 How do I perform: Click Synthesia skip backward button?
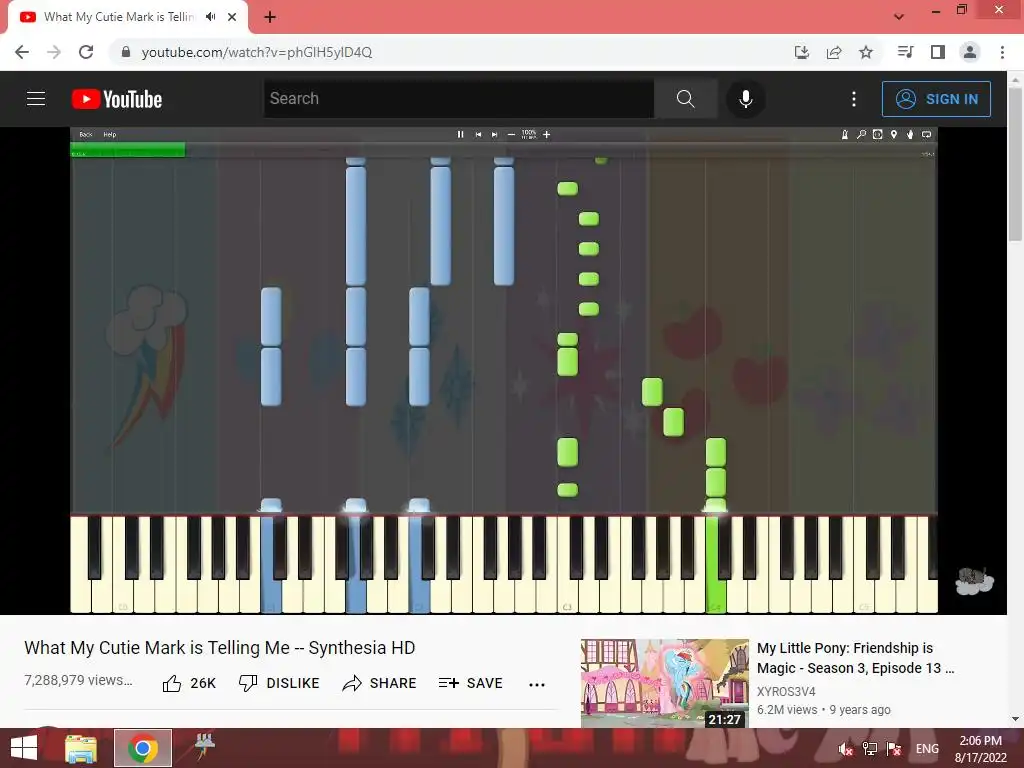pyautogui.click(x=478, y=135)
